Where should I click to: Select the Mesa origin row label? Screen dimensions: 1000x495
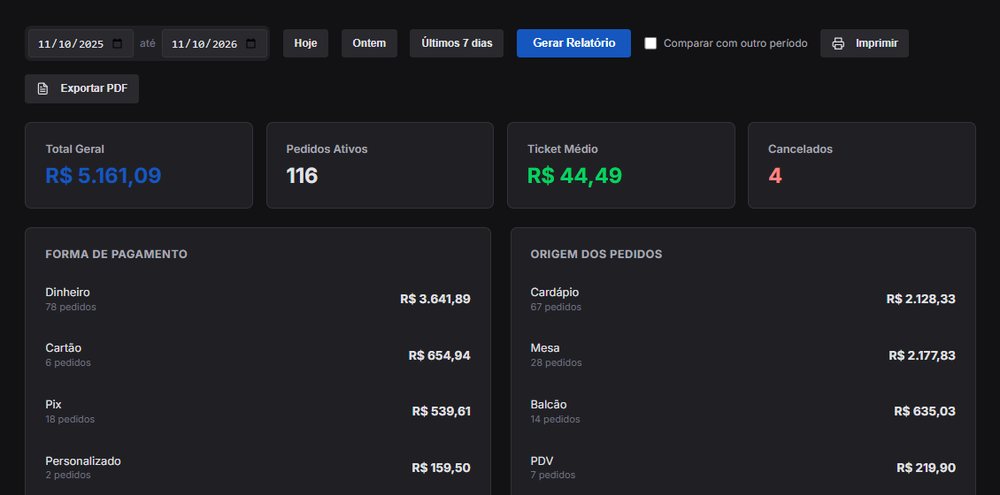(545, 348)
